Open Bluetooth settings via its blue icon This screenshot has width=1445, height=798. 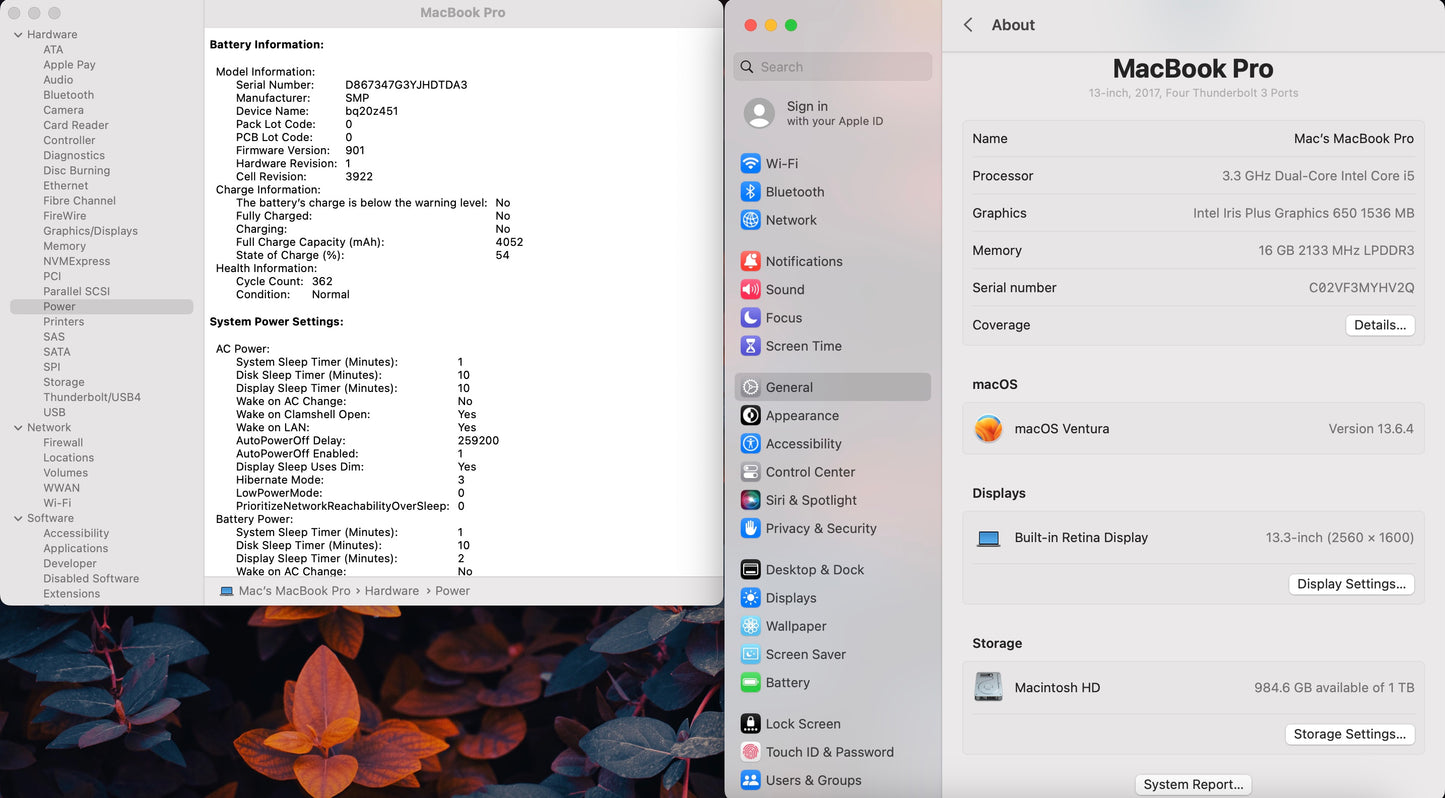(x=750, y=192)
